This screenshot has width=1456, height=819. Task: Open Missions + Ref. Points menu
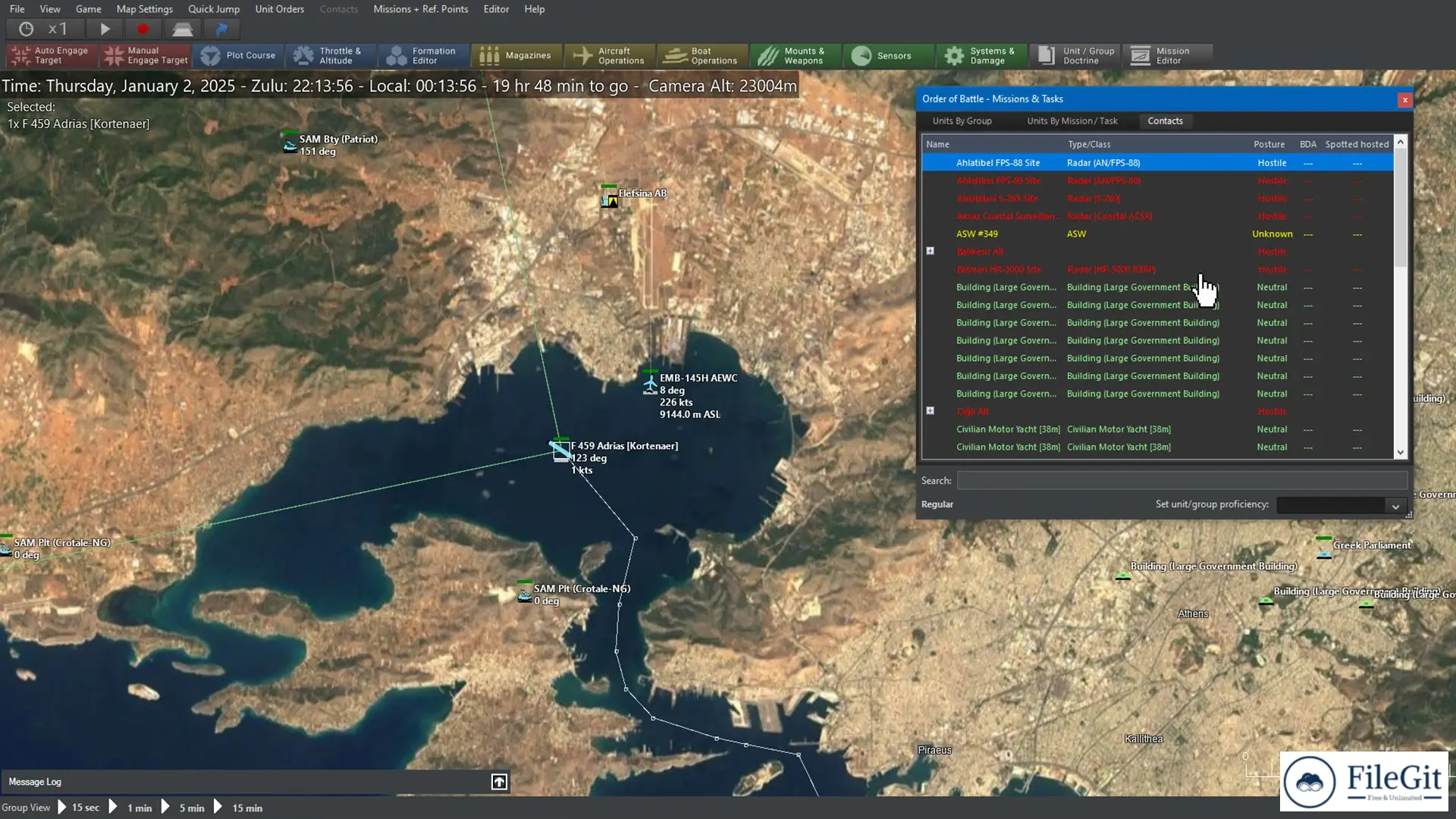tap(421, 9)
